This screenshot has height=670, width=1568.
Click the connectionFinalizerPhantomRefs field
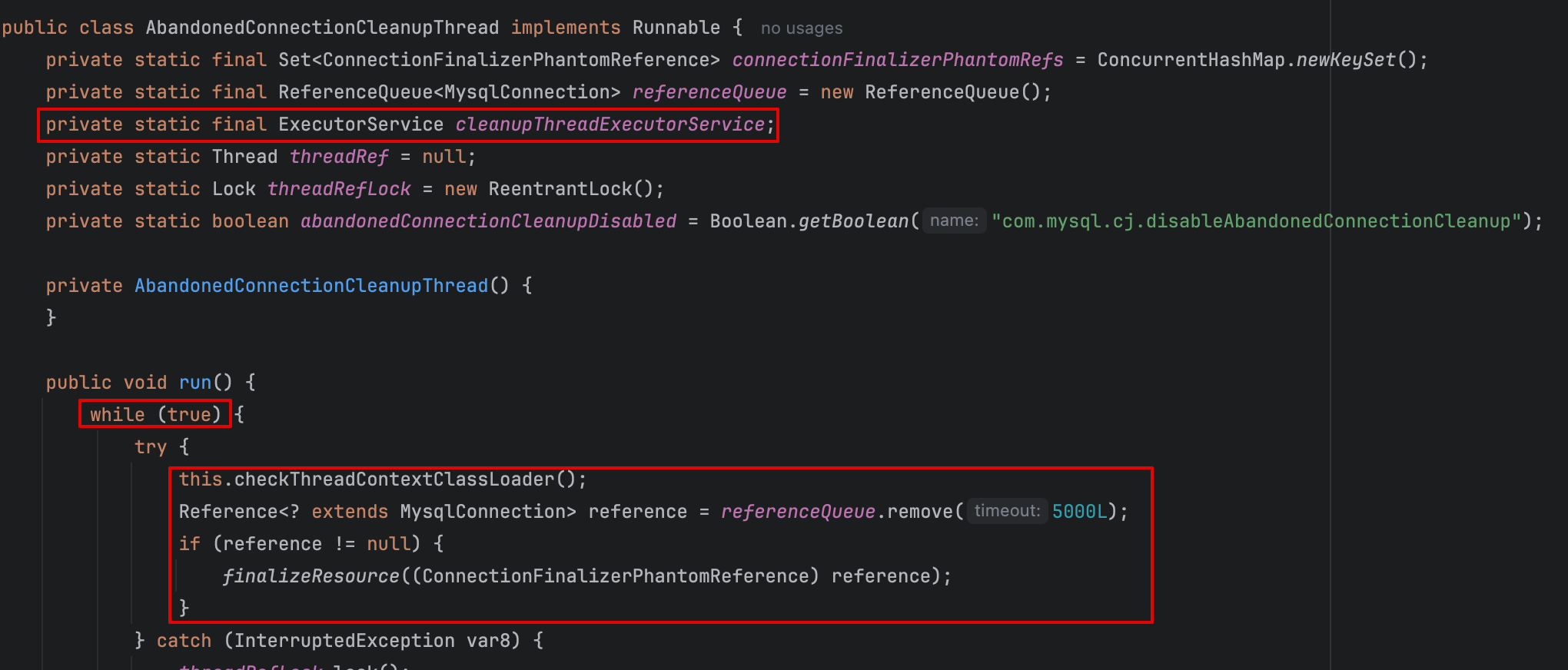898,60
